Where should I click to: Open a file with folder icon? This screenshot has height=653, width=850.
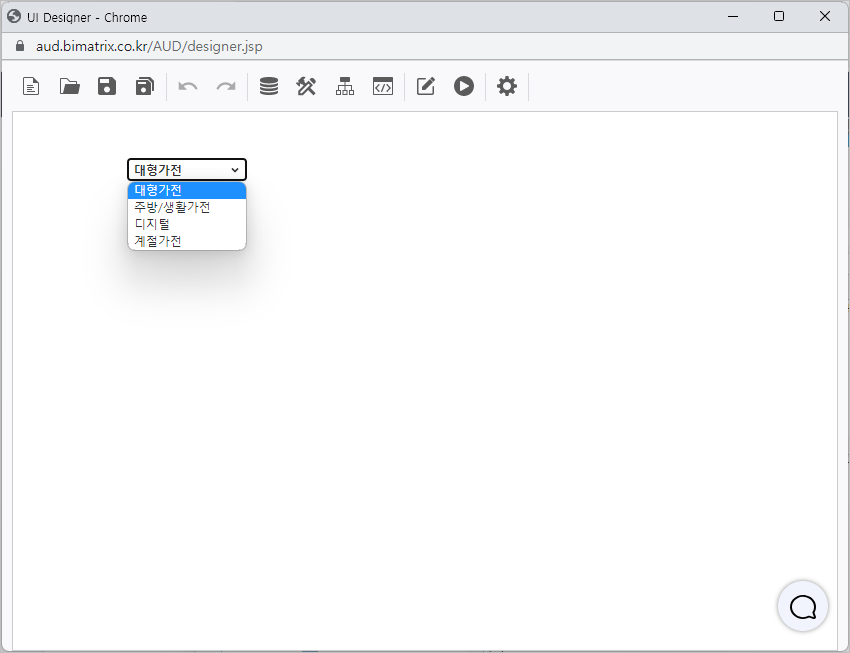tap(70, 87)
